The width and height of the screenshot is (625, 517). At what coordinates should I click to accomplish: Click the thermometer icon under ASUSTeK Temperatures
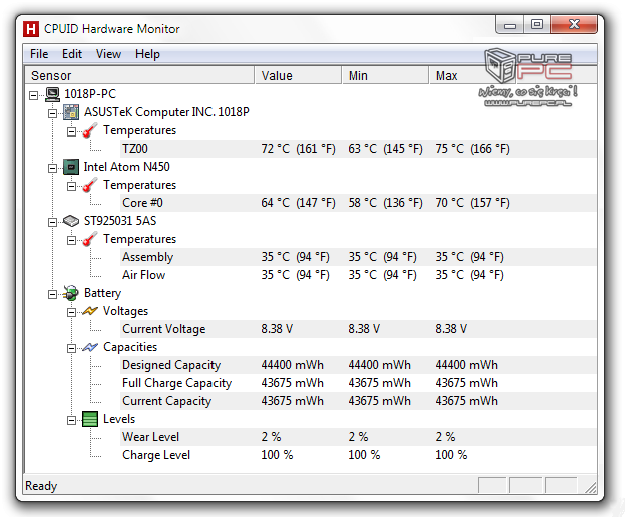[x=90, y=130]
